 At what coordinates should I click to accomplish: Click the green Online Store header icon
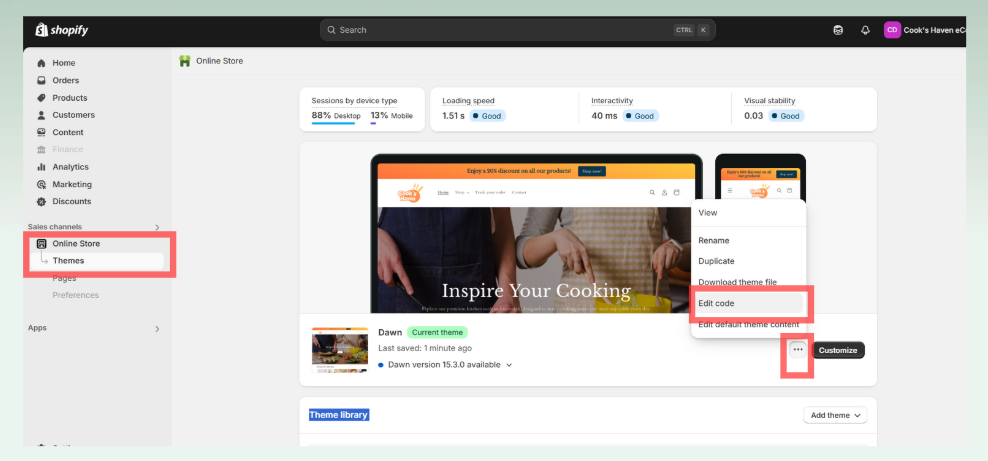pos(185,61)
